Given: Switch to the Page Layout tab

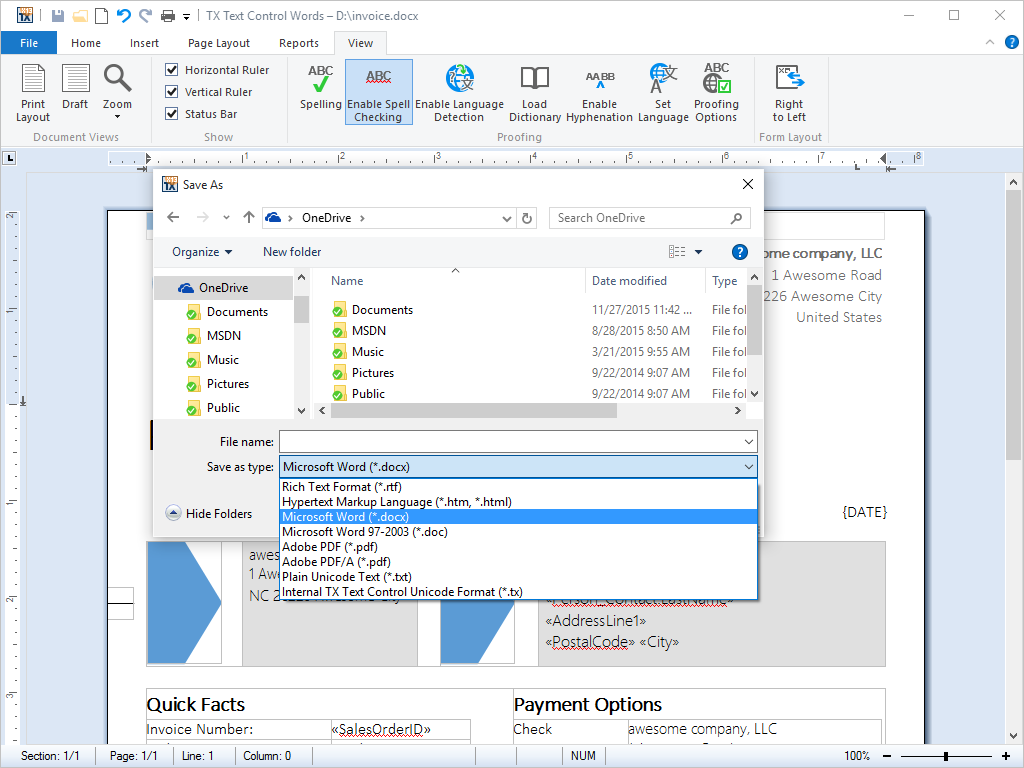Looking at the screenshot, I should [219, 43].
